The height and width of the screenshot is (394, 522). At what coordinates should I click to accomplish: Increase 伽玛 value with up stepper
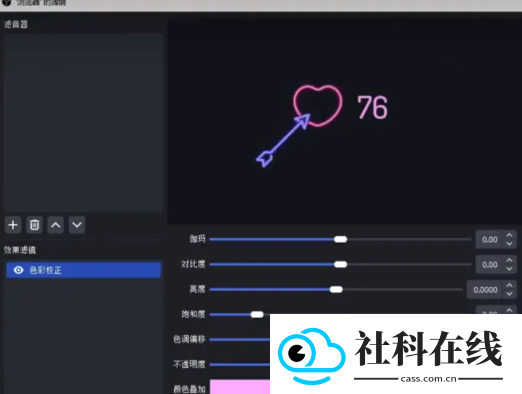click(x=509, y=235)
